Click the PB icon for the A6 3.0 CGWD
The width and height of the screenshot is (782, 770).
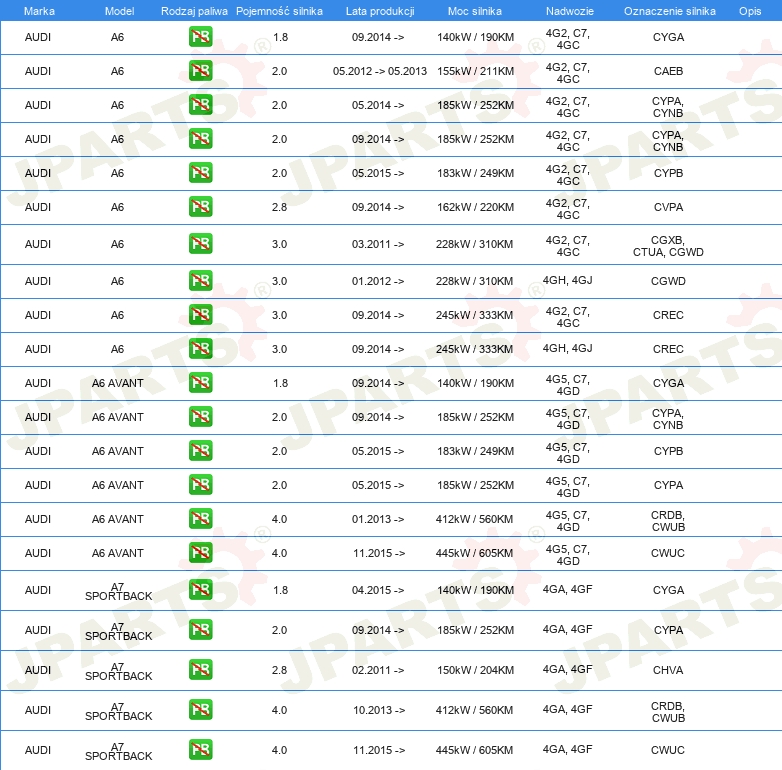click(x=200, y=281)
